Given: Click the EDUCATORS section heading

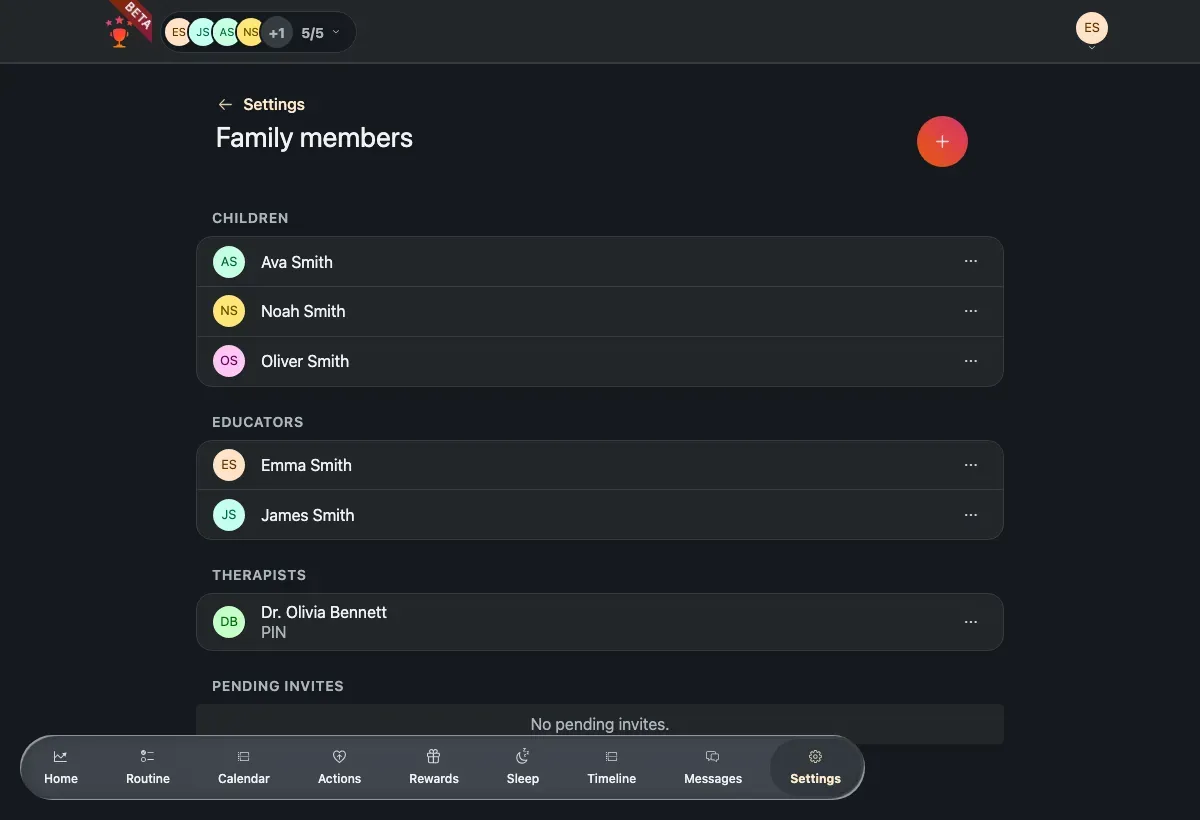Looking at the screenshot, I should click(257, 422).
